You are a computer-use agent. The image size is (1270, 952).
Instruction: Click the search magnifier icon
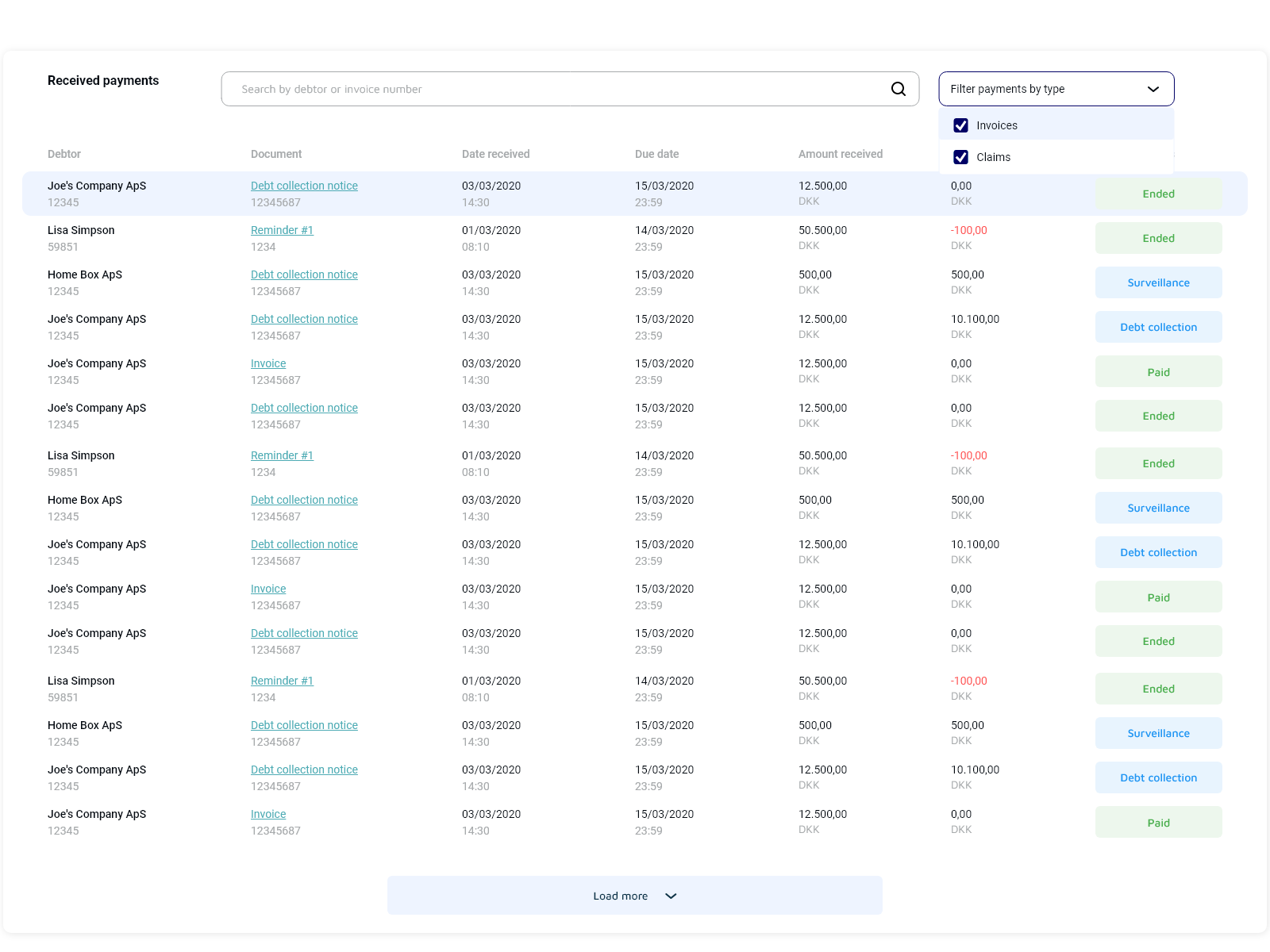pyautogui.click(x=898, y=89)
